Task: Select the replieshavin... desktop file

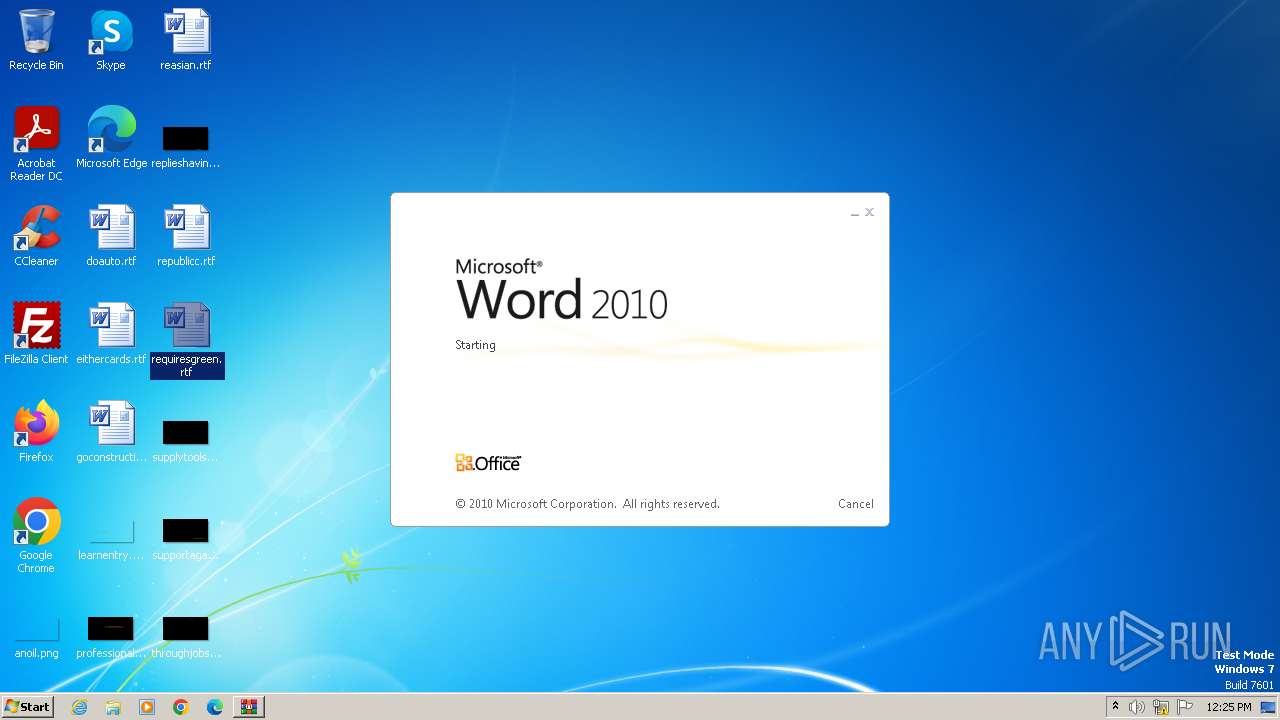Action: point(186,145)
